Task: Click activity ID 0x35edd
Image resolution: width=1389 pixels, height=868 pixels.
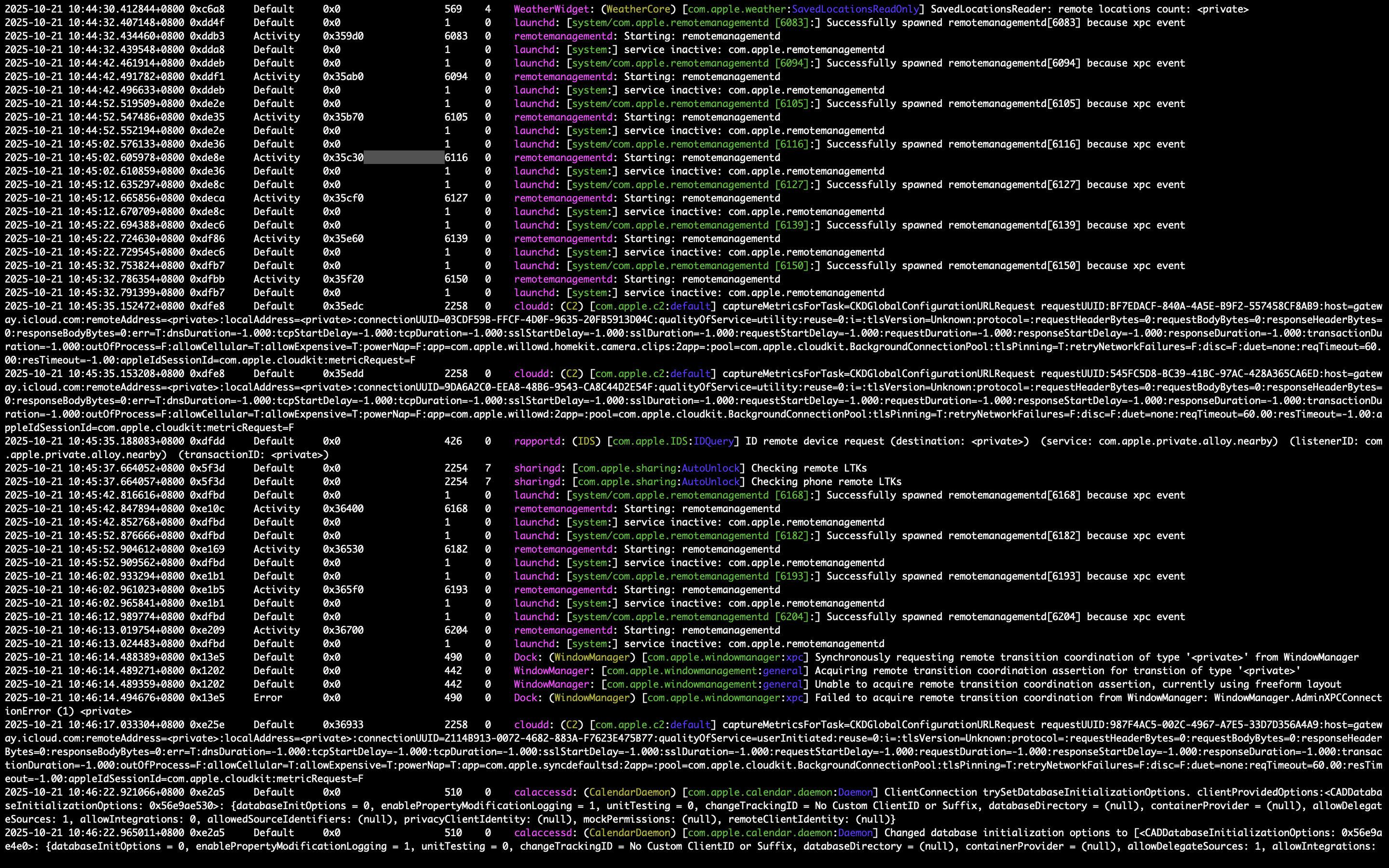Action: 342,373
